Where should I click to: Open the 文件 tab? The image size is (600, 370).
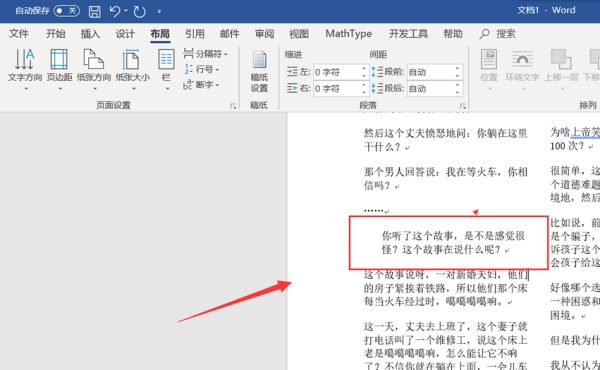19,34
